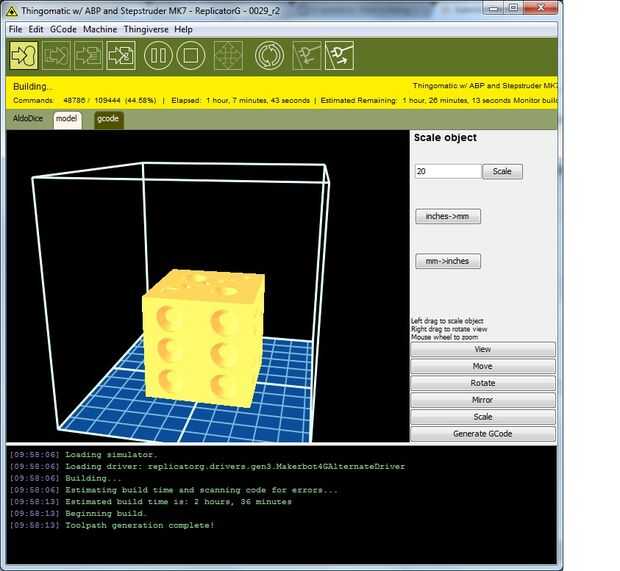Click the Connect to machine icon
The image size is (620, 571).
307,55
